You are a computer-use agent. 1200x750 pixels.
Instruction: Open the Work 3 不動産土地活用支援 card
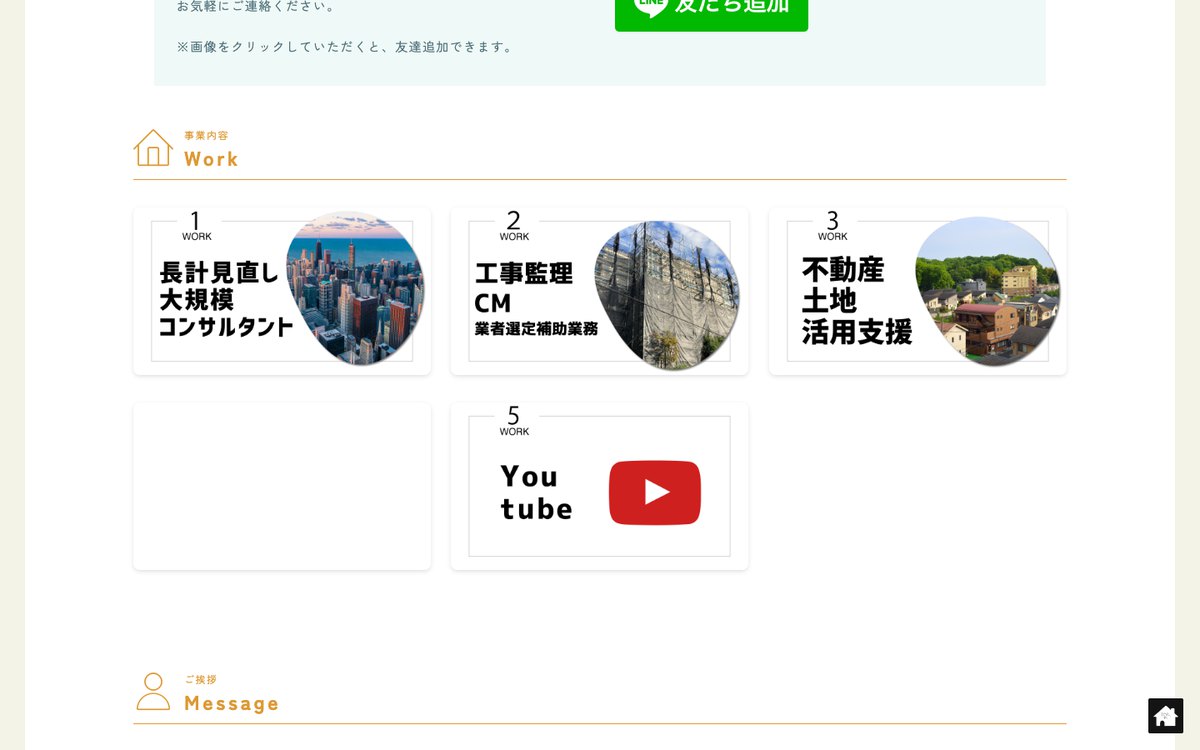coord(918,291)
